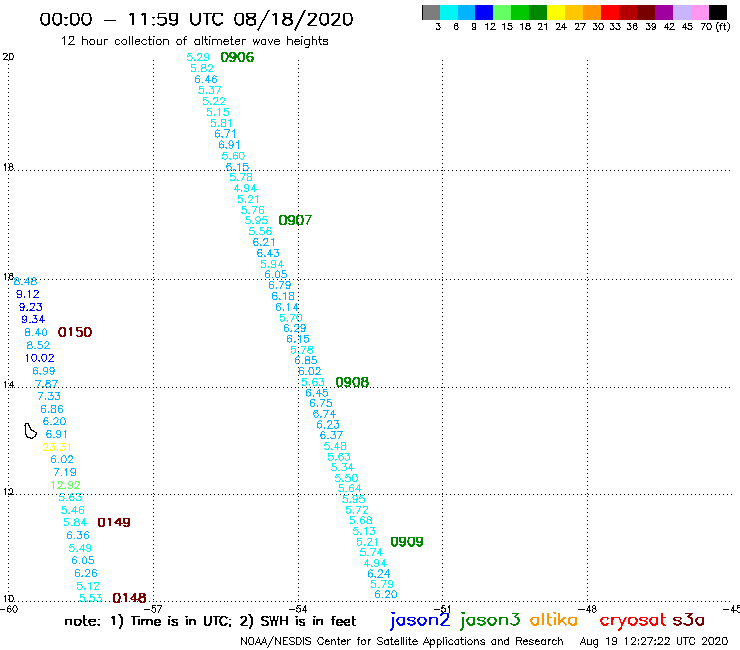
Task: Click the Aug 19 12:27:22 timestamp
Action: pyautogui.click(x=654, y=641)
